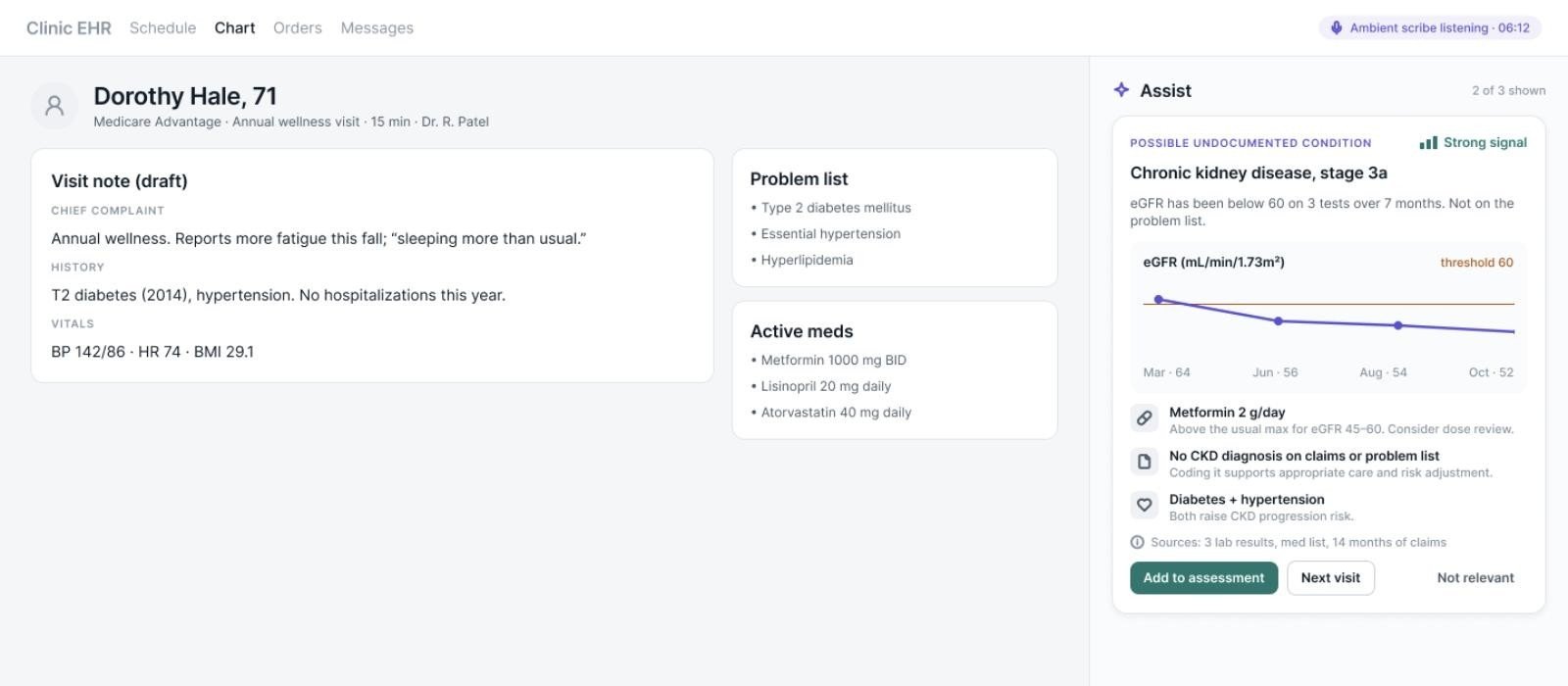Click the Strong signal bars icon
The height and width of the screenshot is (686, 1568).
tap(1429, 143)
